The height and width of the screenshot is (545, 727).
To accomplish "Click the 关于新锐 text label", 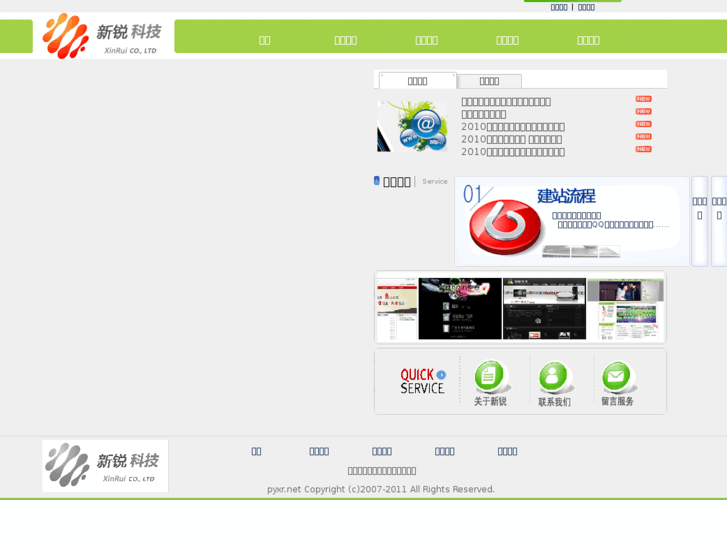I will pyautogui.click(x=490, y=401).
